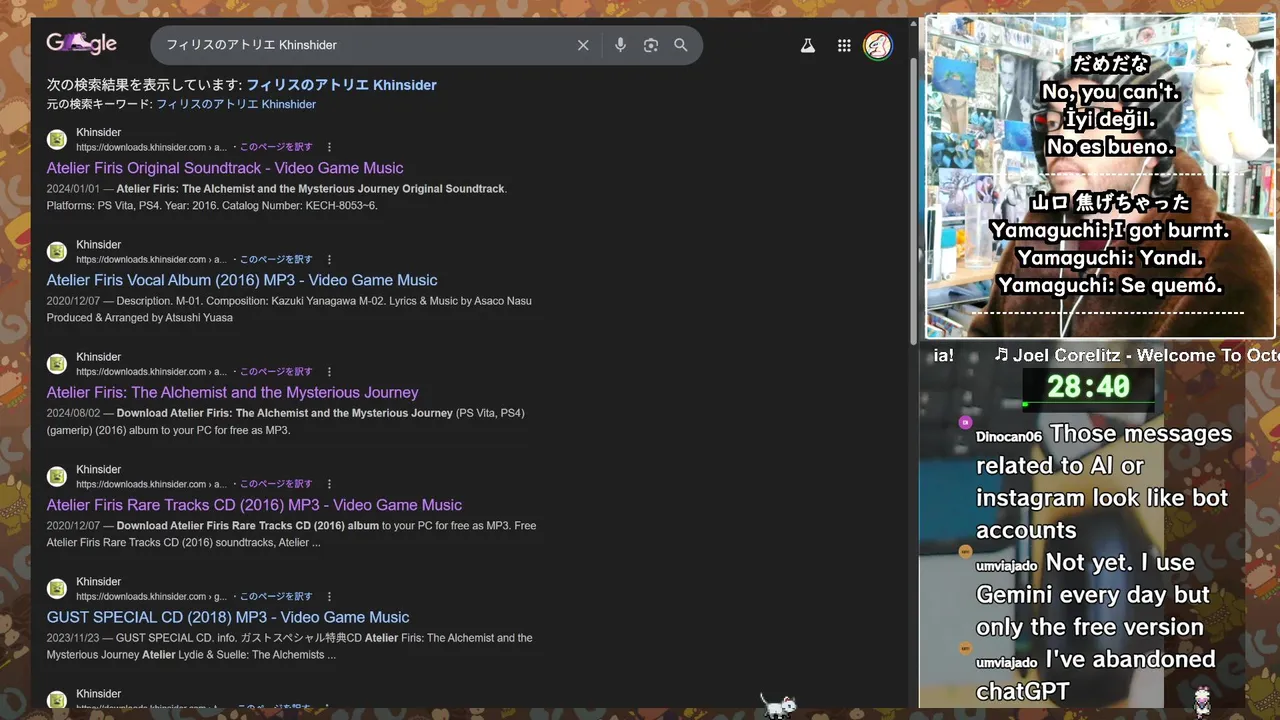Viewport: 1280px width, 720px height.
Task: Open corrected query フィリスのアトリエ Khinsider link
Action: point(341,85)
